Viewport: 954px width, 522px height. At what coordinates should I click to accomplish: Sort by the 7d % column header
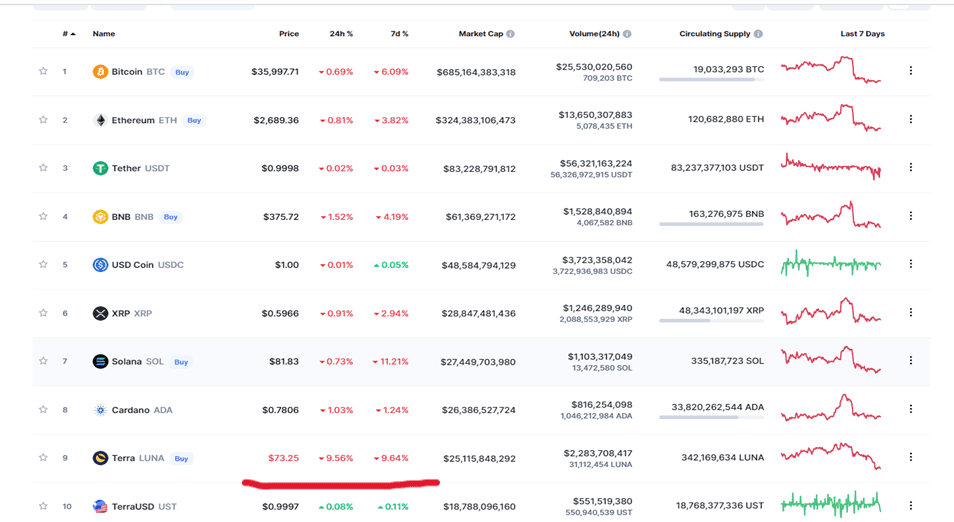click(x=399, y=34)
